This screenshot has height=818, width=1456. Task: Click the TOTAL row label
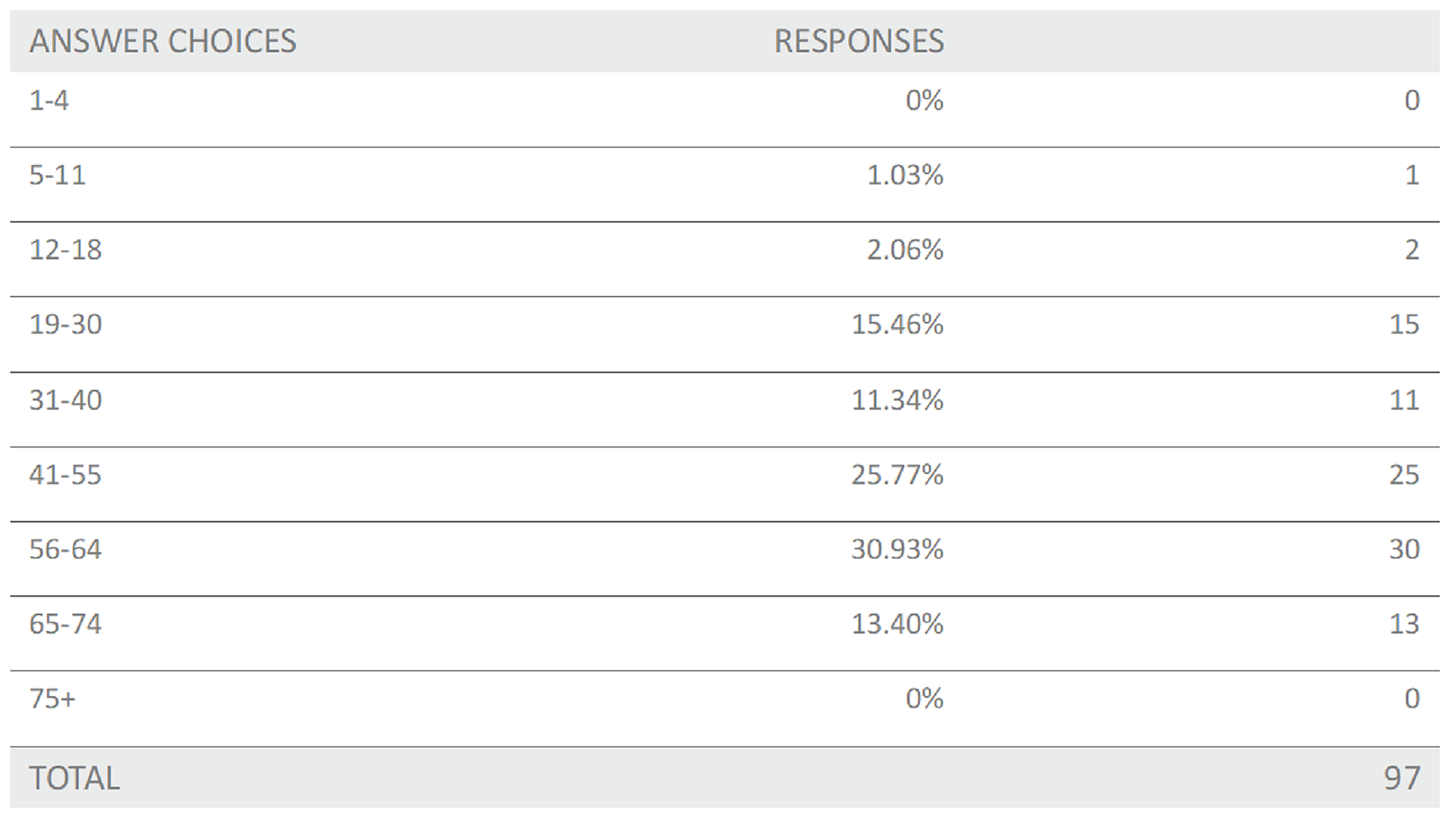pyautogui.click(x=74, y=778)
